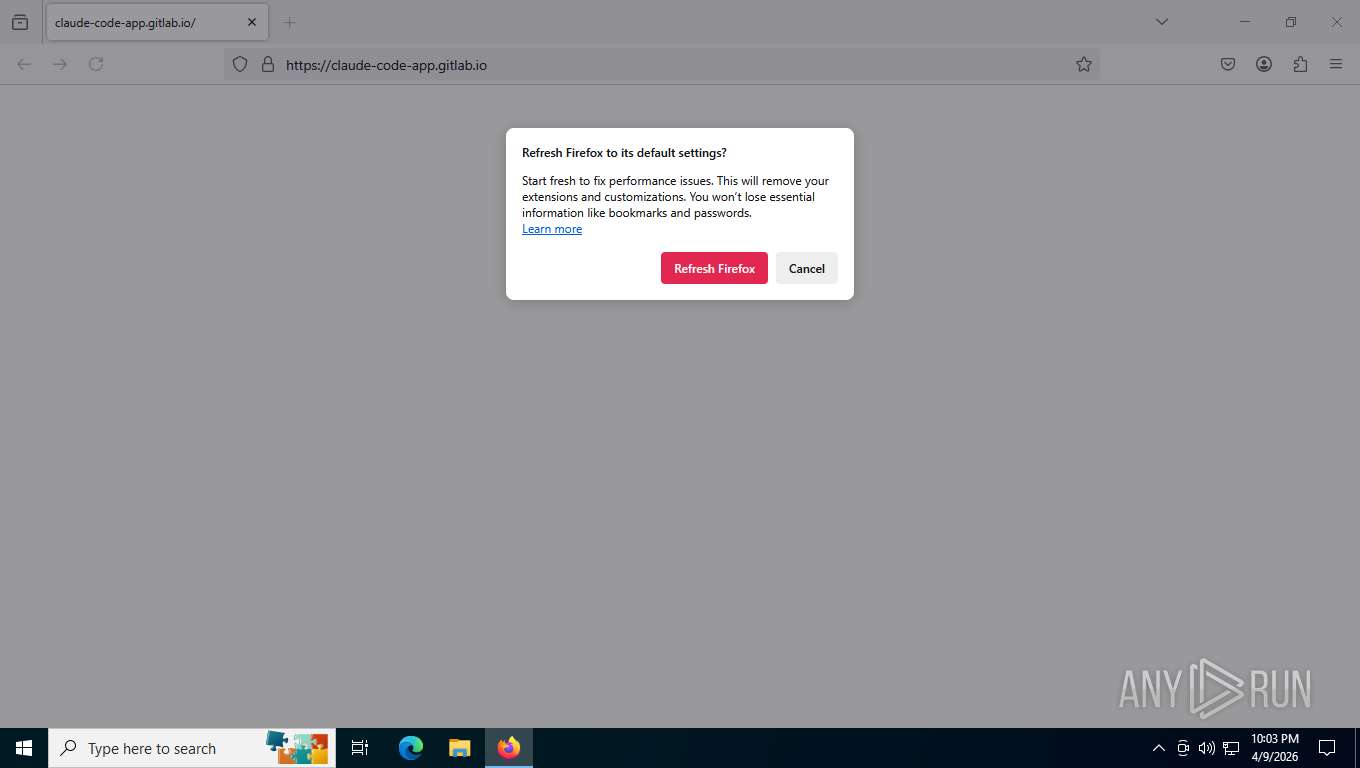Open the Pocket save icon
The height and width of the screenshot is (768, 1360).
[1228, 64]
